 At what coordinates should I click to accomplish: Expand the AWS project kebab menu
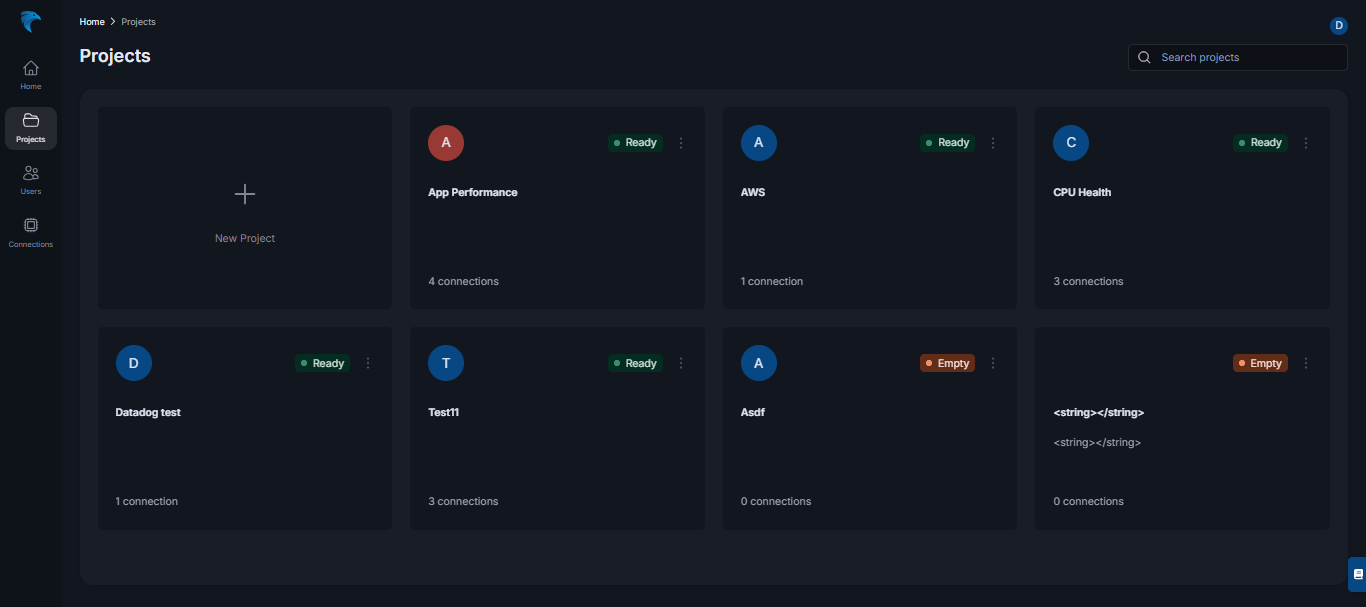tap(993, 143)
